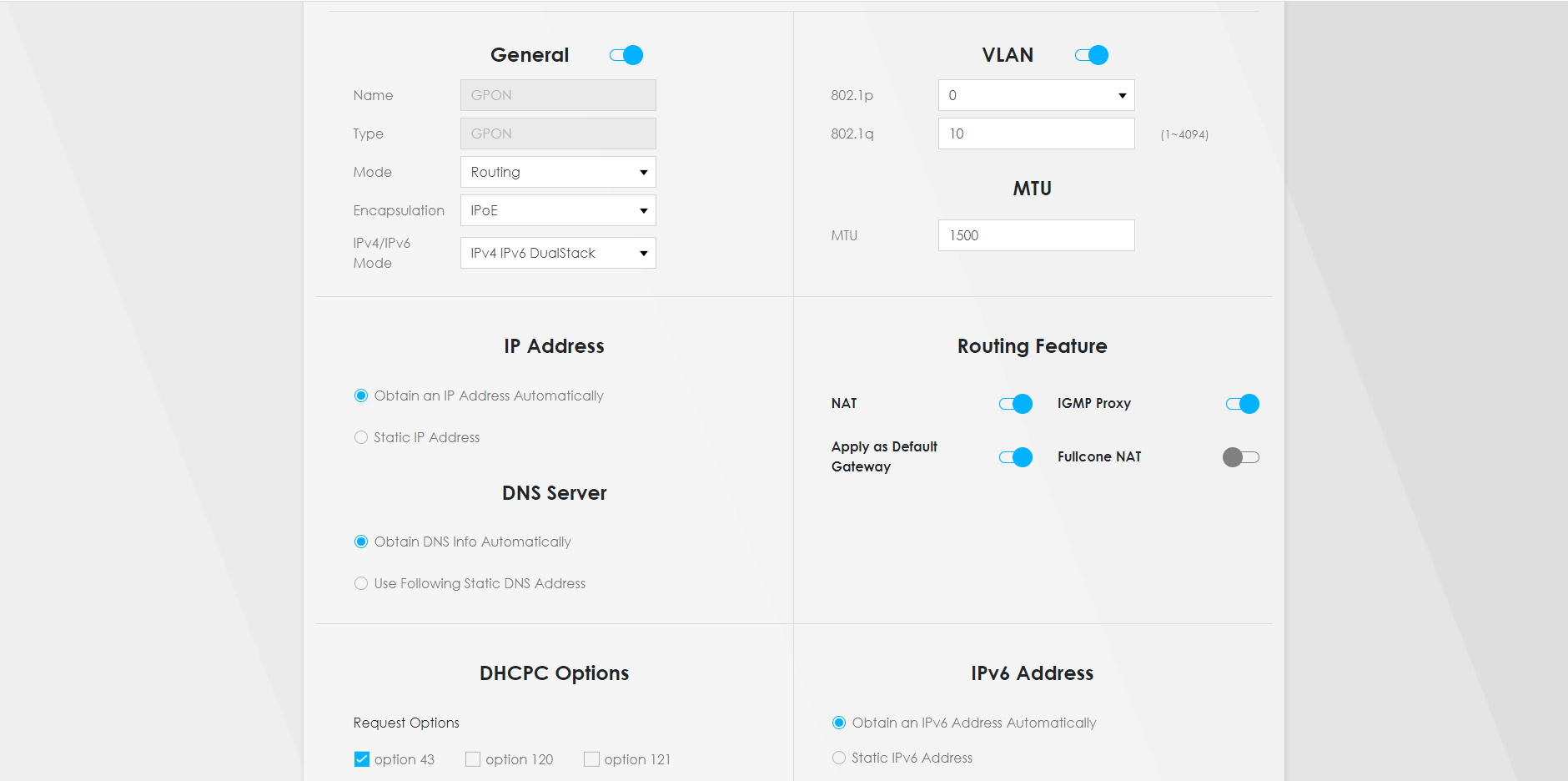Toggle Apply as Default Gateway

point(1016,457)
